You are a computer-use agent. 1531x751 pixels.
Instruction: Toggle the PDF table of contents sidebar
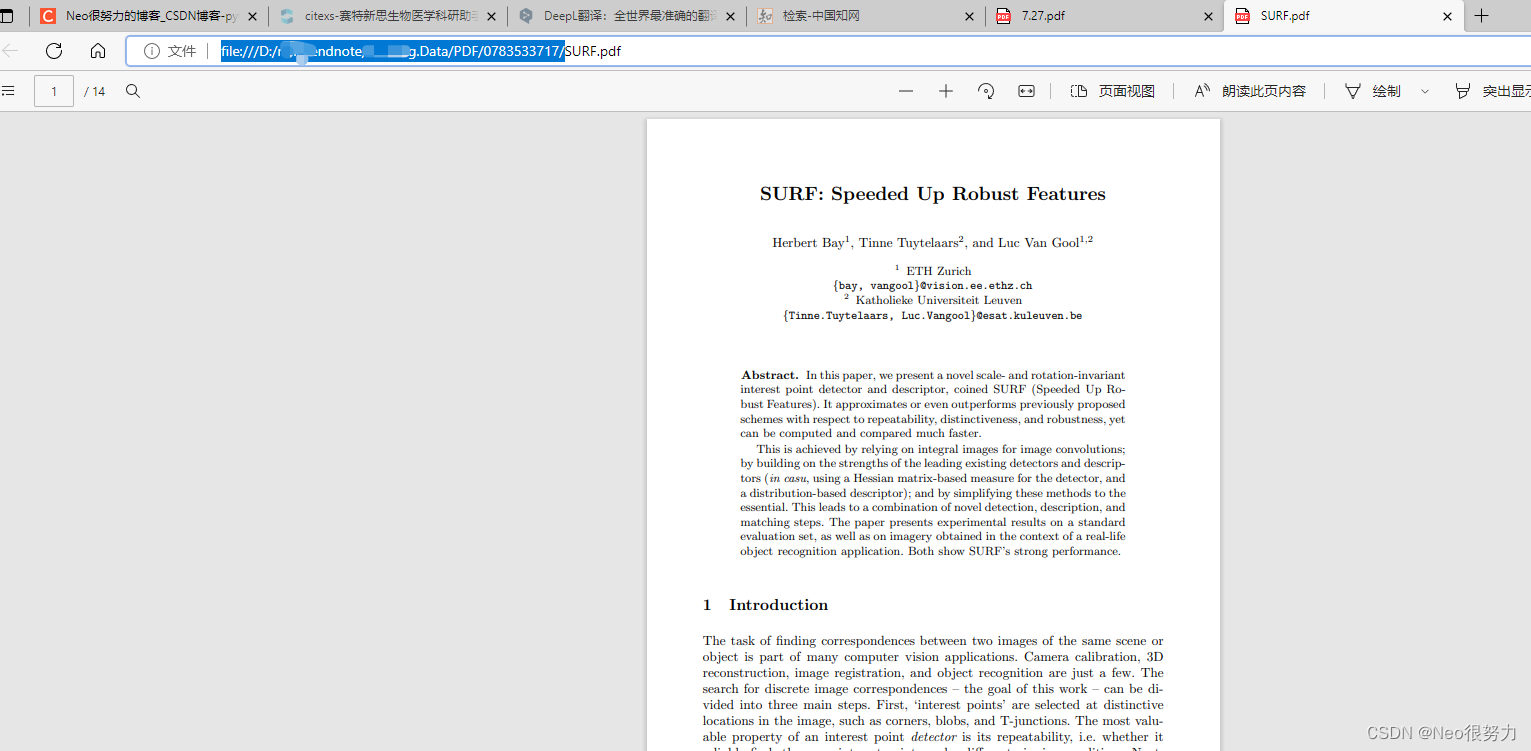(x=8, y=91)
